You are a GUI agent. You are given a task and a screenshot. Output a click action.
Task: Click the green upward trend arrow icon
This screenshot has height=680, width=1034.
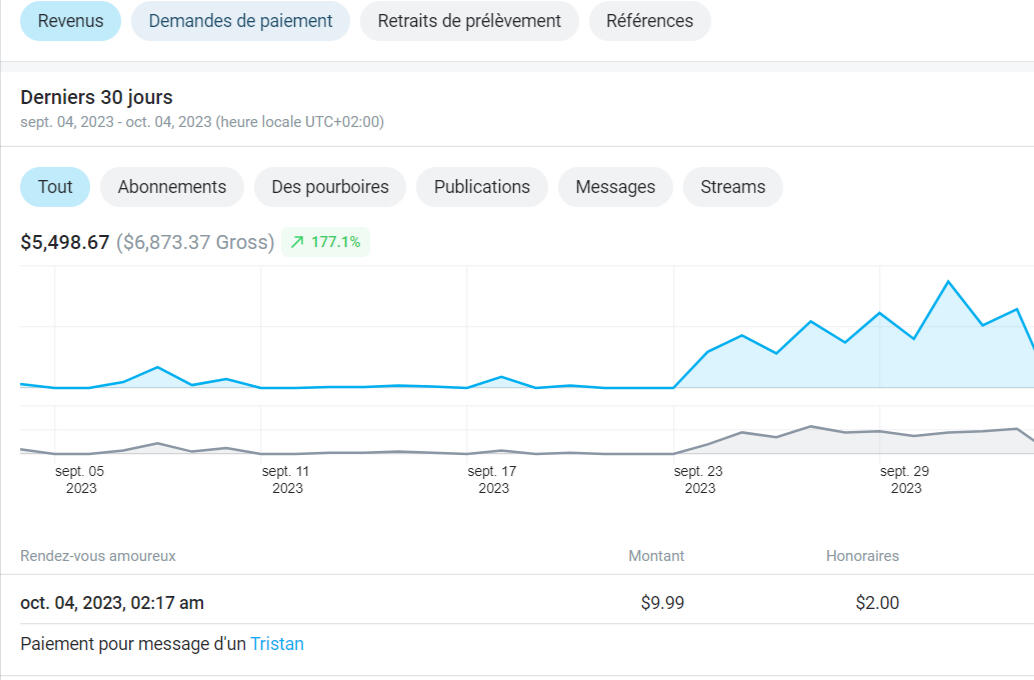click(297, 242)
